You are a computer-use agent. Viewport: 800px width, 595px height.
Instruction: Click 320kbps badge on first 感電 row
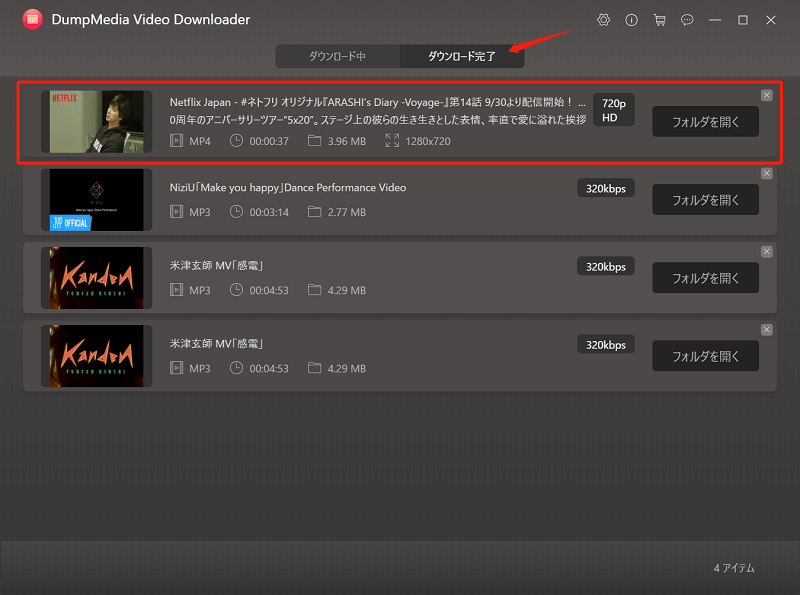pyautogui.click(x=606, y=266)
